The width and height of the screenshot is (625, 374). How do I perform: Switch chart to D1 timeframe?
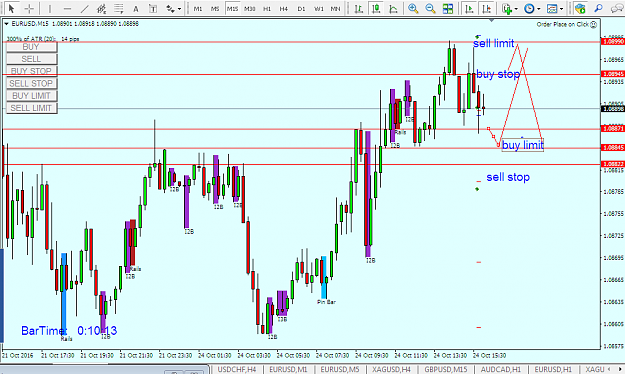[x=301, y=8]
